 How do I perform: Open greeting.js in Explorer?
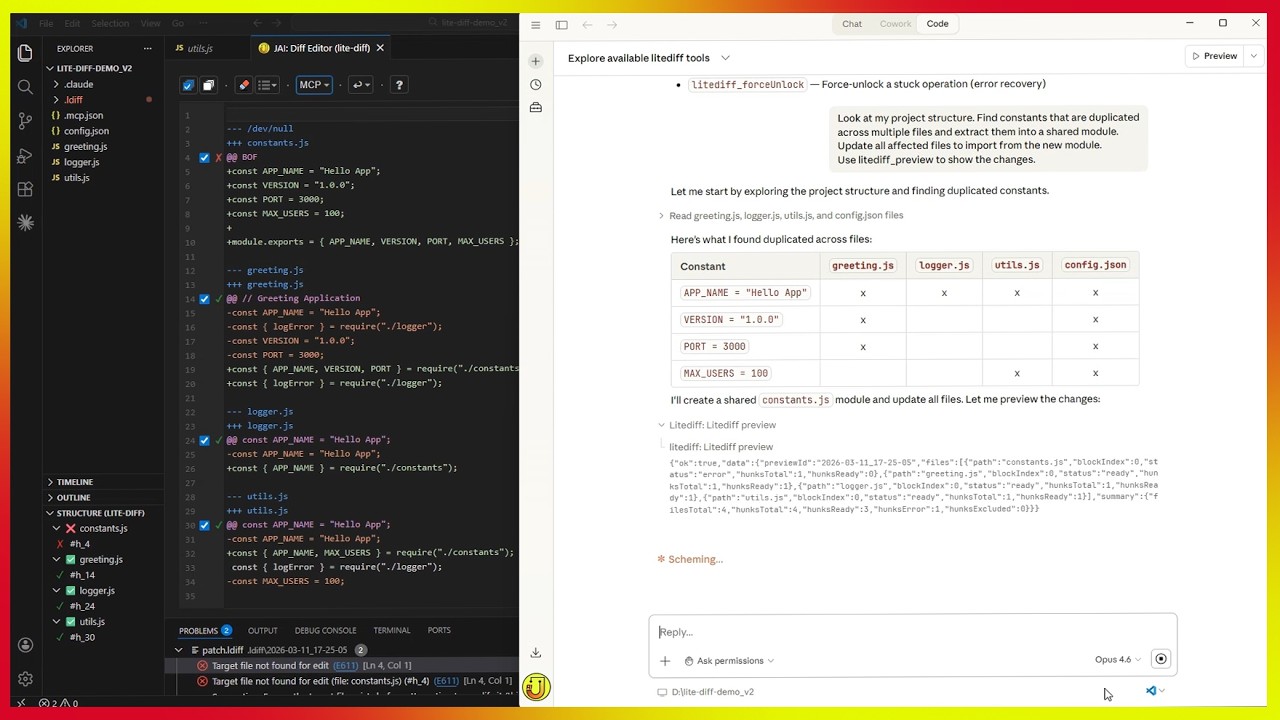click(x=85, y=146)
